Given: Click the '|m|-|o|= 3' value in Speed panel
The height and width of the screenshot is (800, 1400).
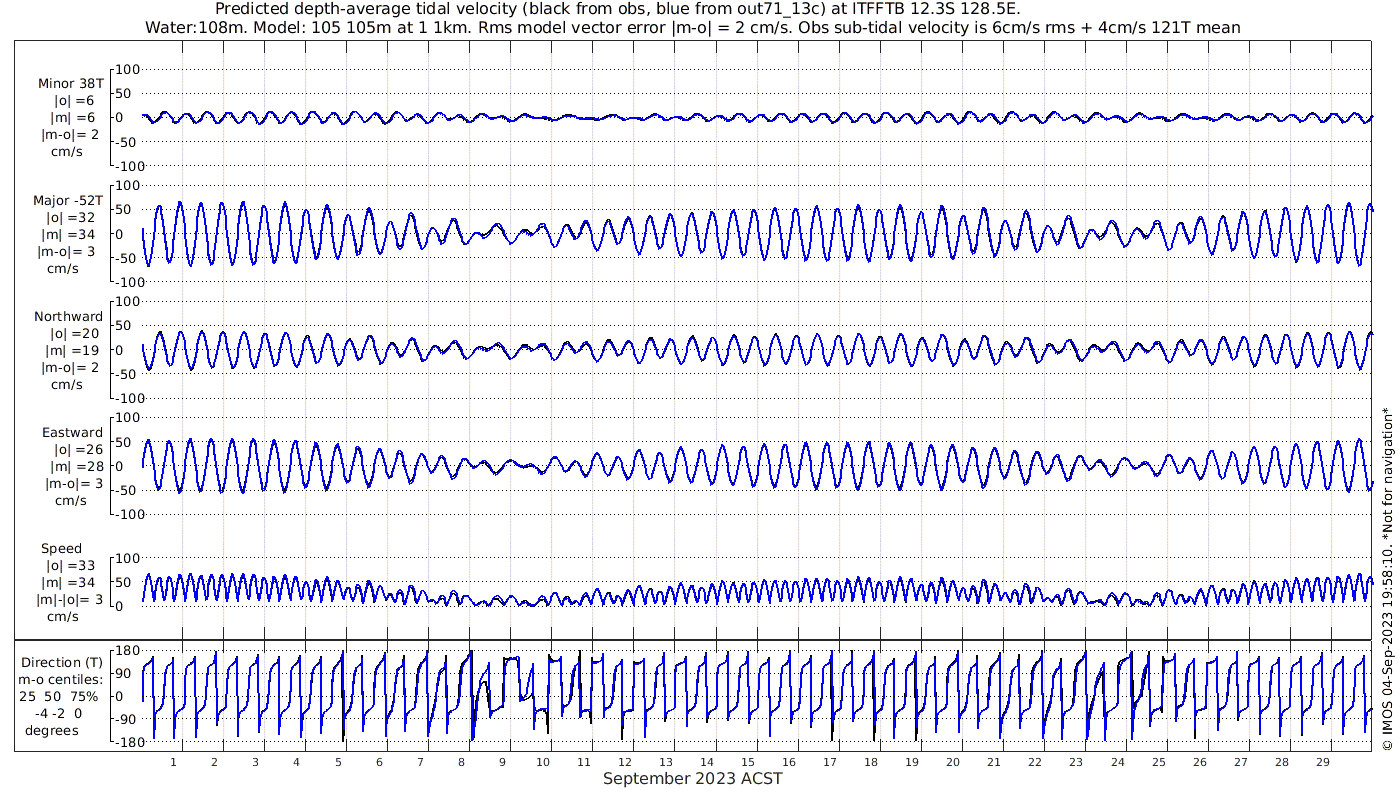Looking at the screenshot, I should (x=71, y=599).
